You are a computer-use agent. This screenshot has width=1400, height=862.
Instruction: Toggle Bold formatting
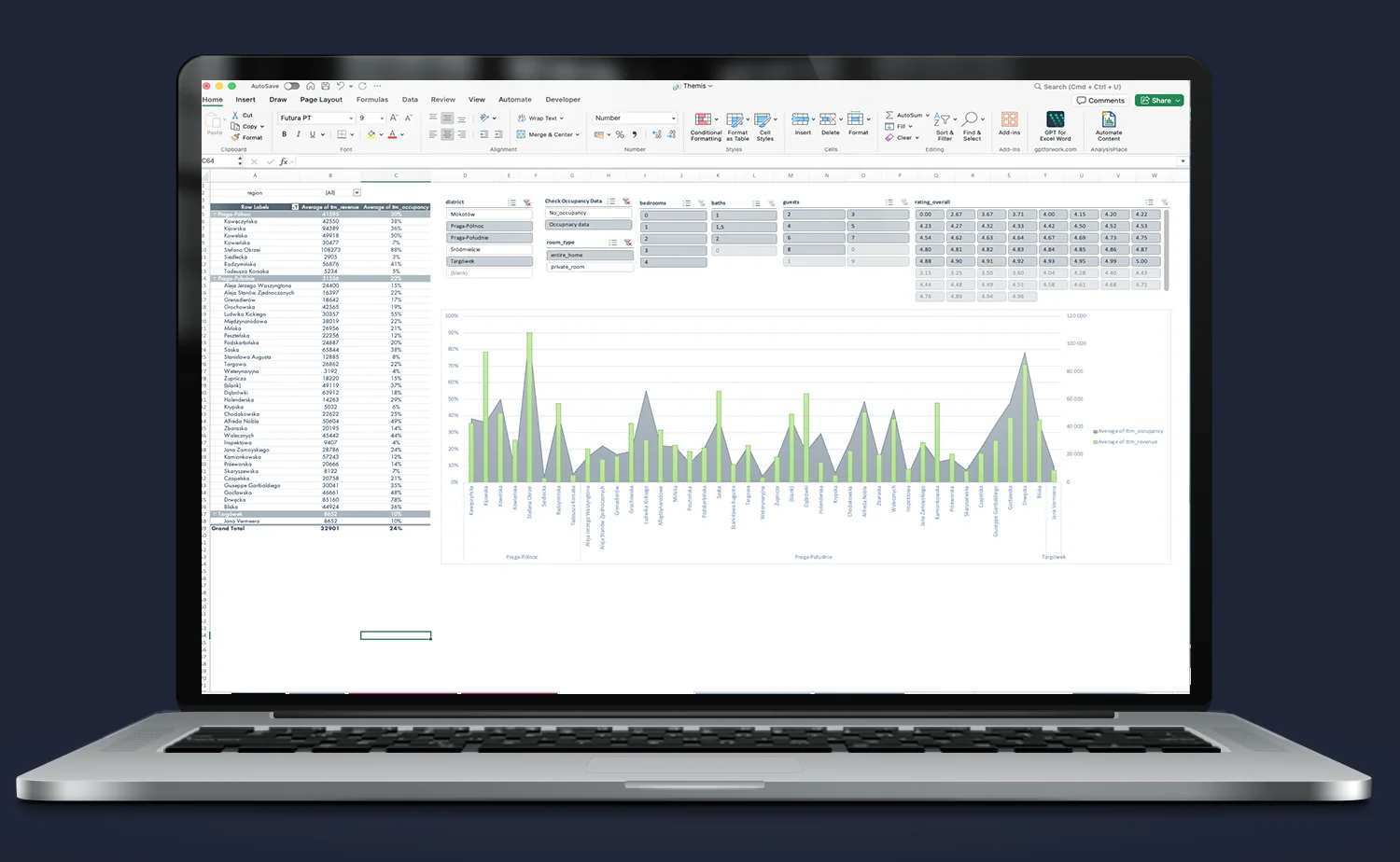pos(285,134)
